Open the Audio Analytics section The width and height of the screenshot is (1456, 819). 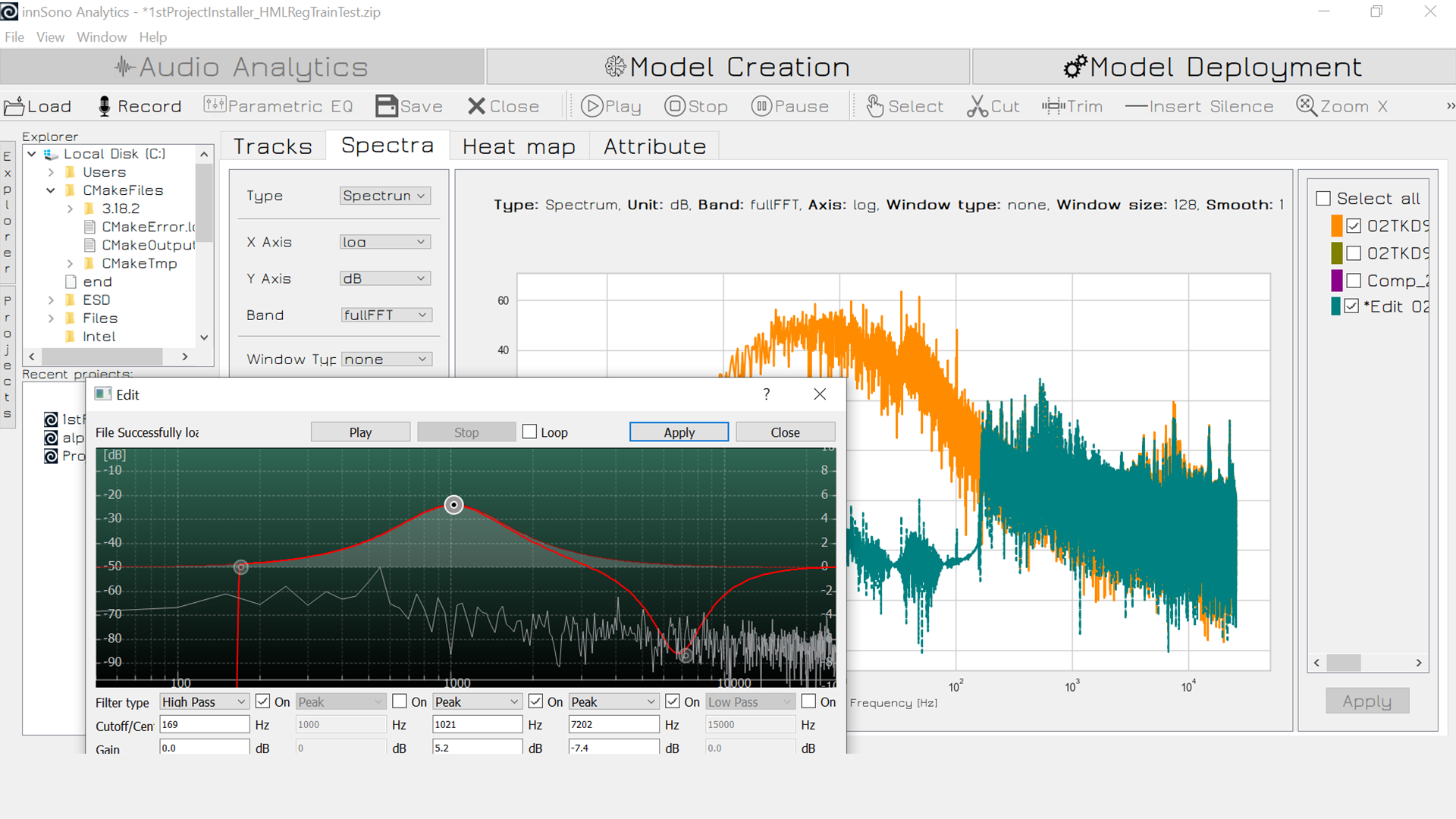click(242, 67)
